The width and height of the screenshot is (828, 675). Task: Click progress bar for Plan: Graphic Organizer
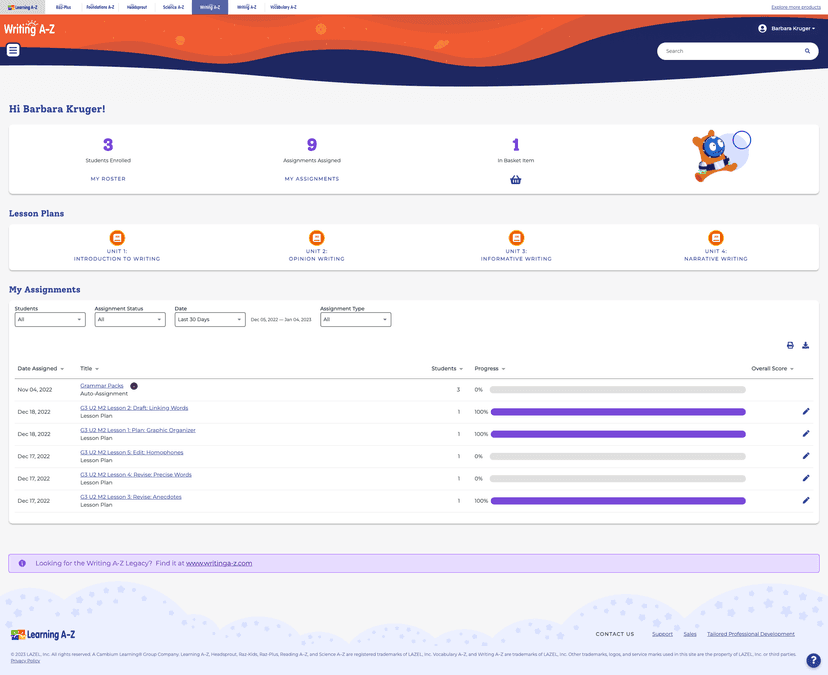[x=617, y=434]
